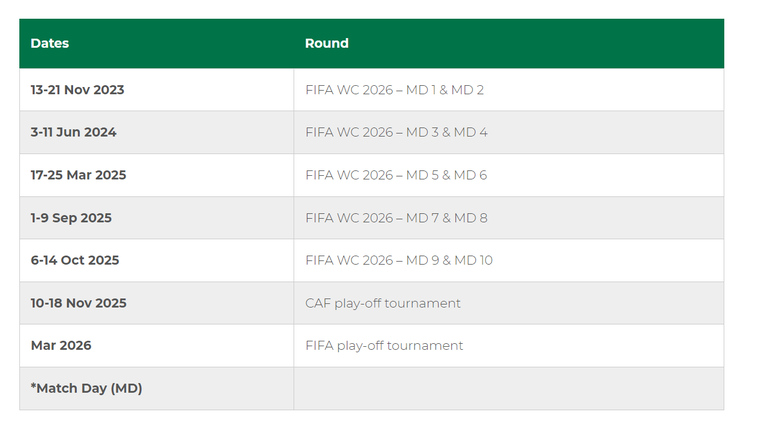
Task: Select the 3-11 Jun 2024 date cell
Action: coord(74,132)
